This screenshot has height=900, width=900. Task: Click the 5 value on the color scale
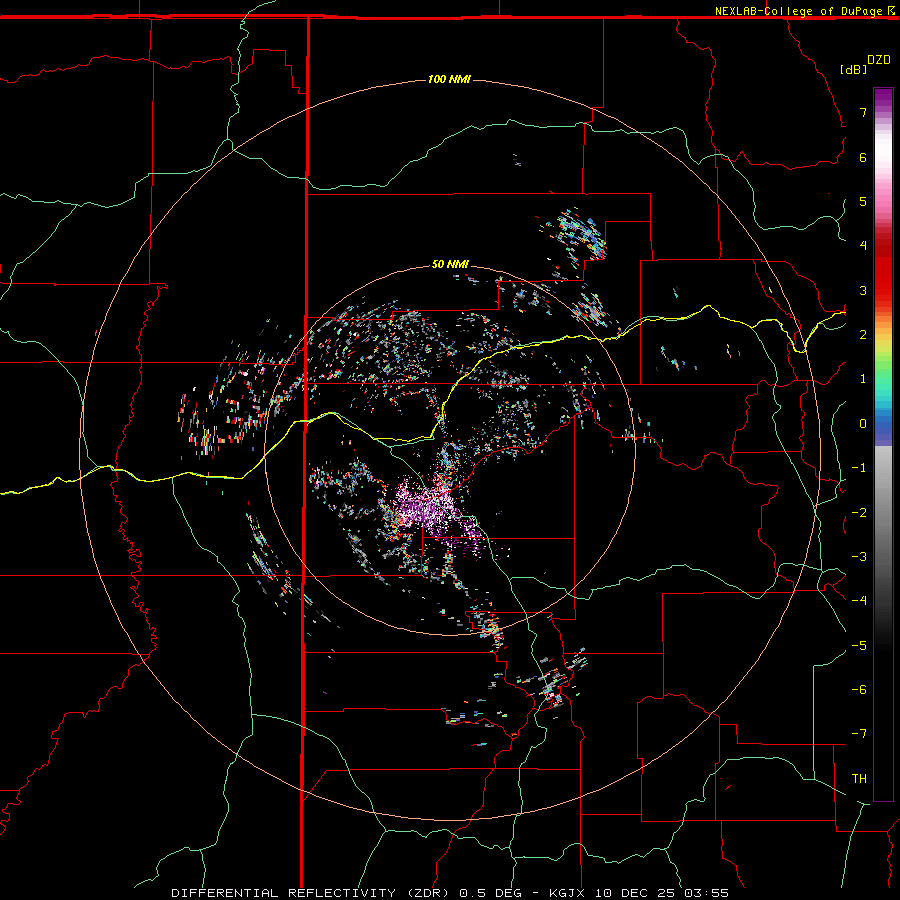[x=863, y=201]
